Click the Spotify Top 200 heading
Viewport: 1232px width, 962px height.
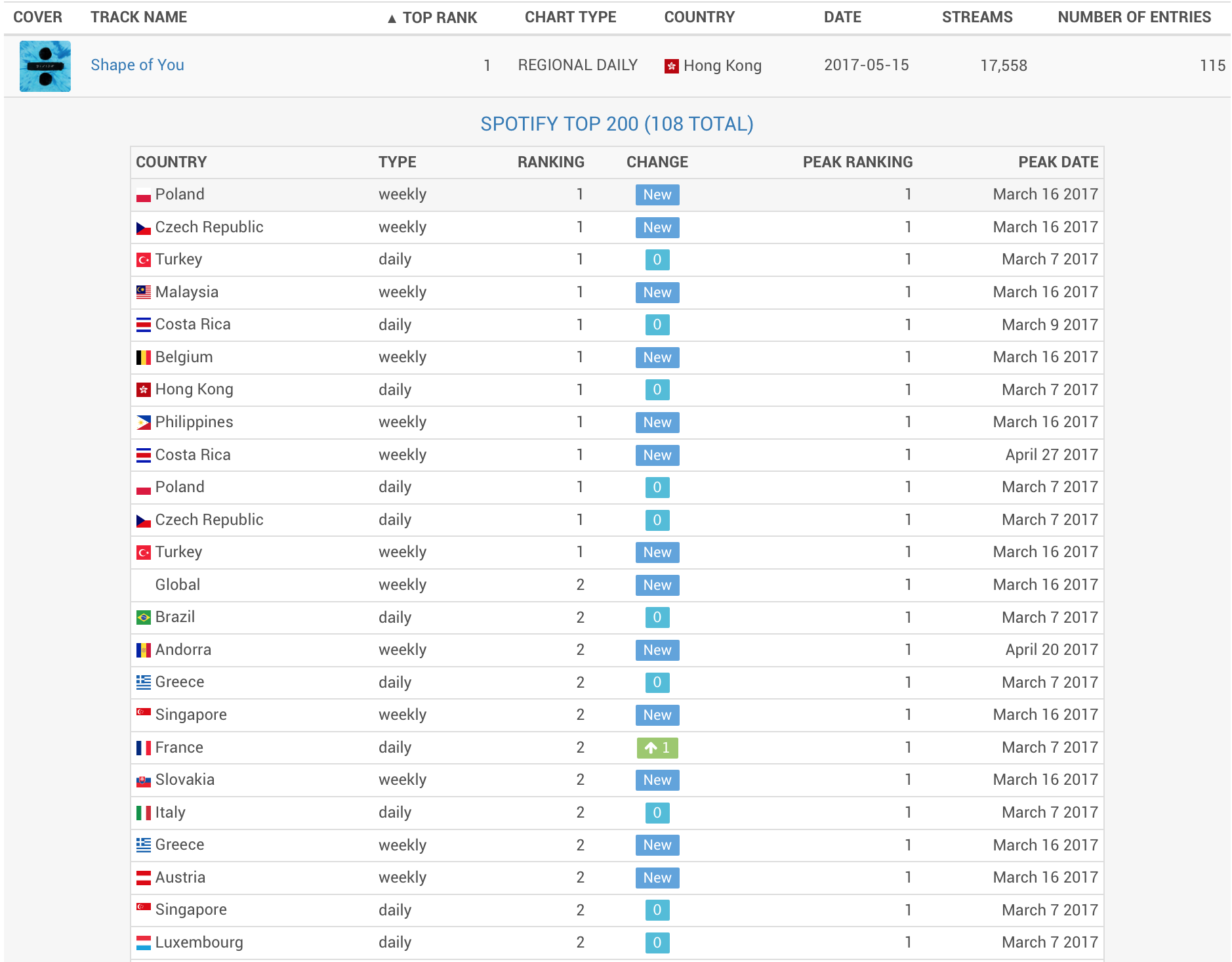(617, 124)
